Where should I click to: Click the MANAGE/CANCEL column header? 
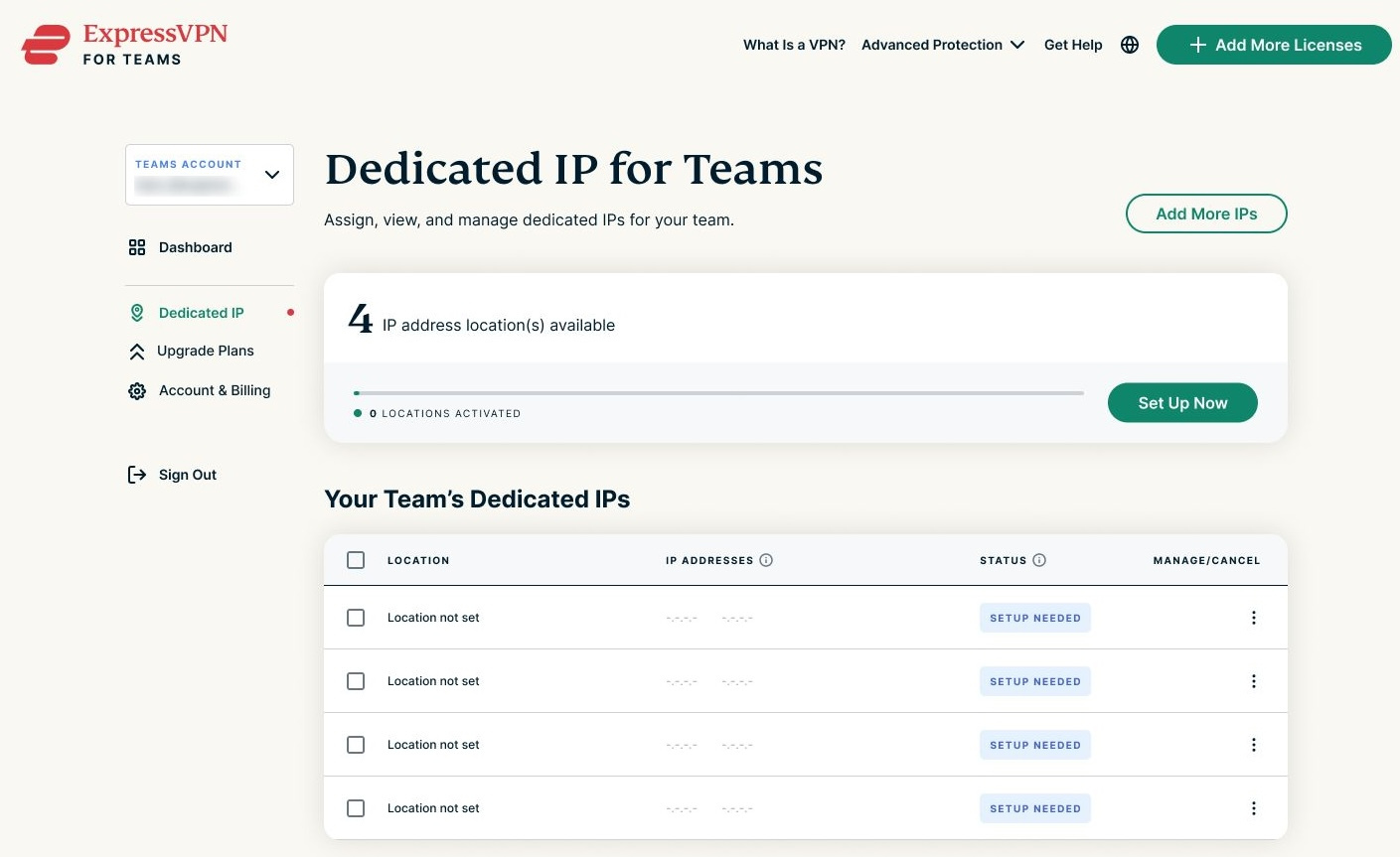click(1206, 560)
